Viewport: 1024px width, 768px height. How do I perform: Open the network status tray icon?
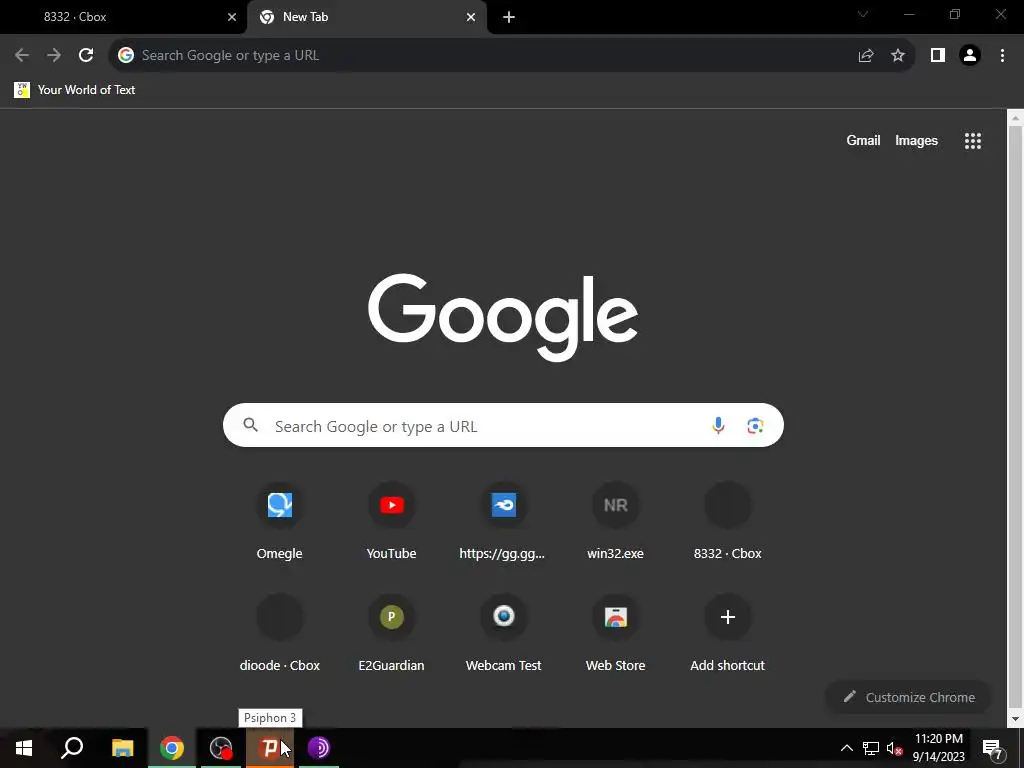(x=871, y=748)
